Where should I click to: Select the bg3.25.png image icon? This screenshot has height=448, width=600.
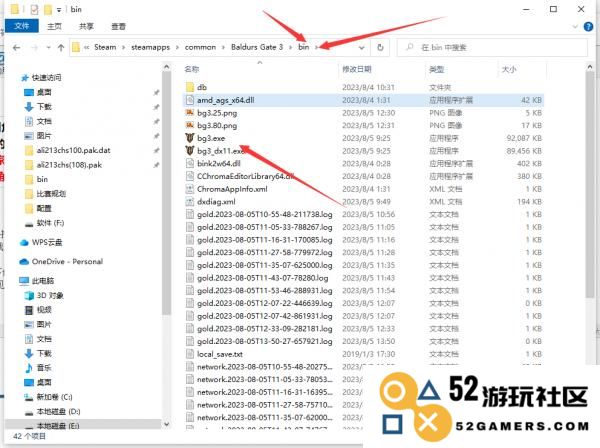tap(190, 112)
